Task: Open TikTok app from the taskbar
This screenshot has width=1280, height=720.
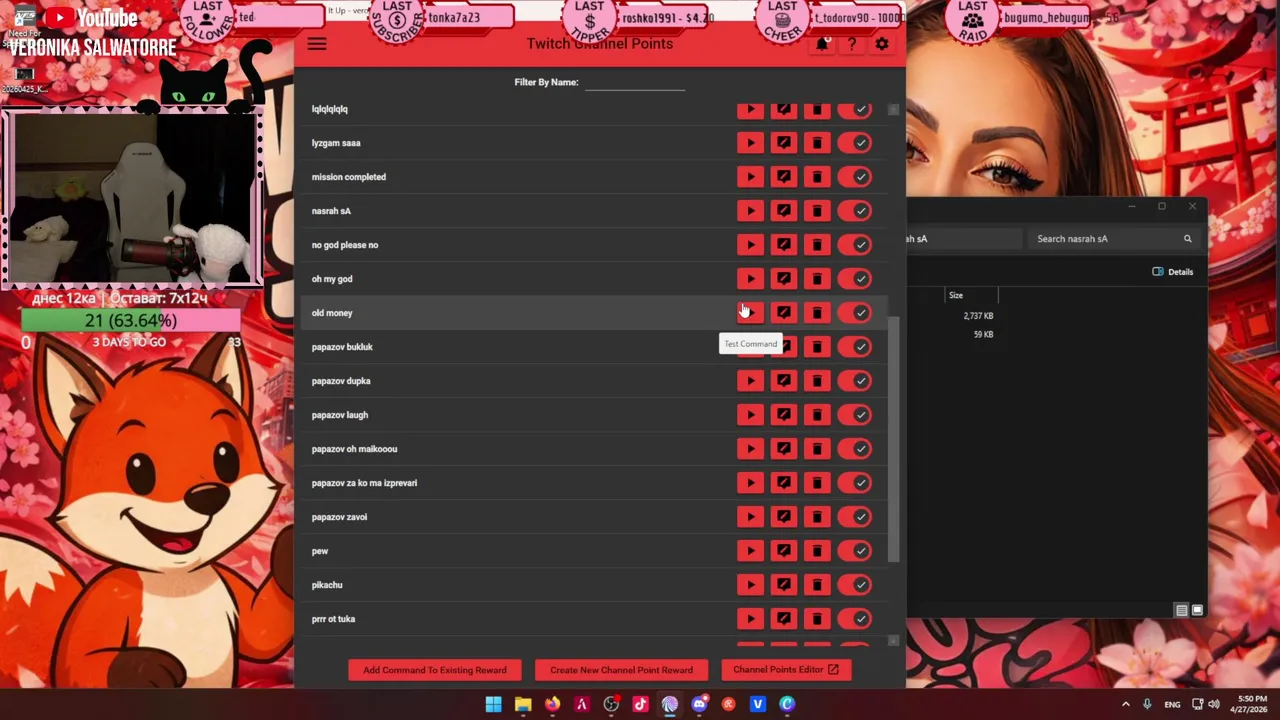Action: (640, 704)
